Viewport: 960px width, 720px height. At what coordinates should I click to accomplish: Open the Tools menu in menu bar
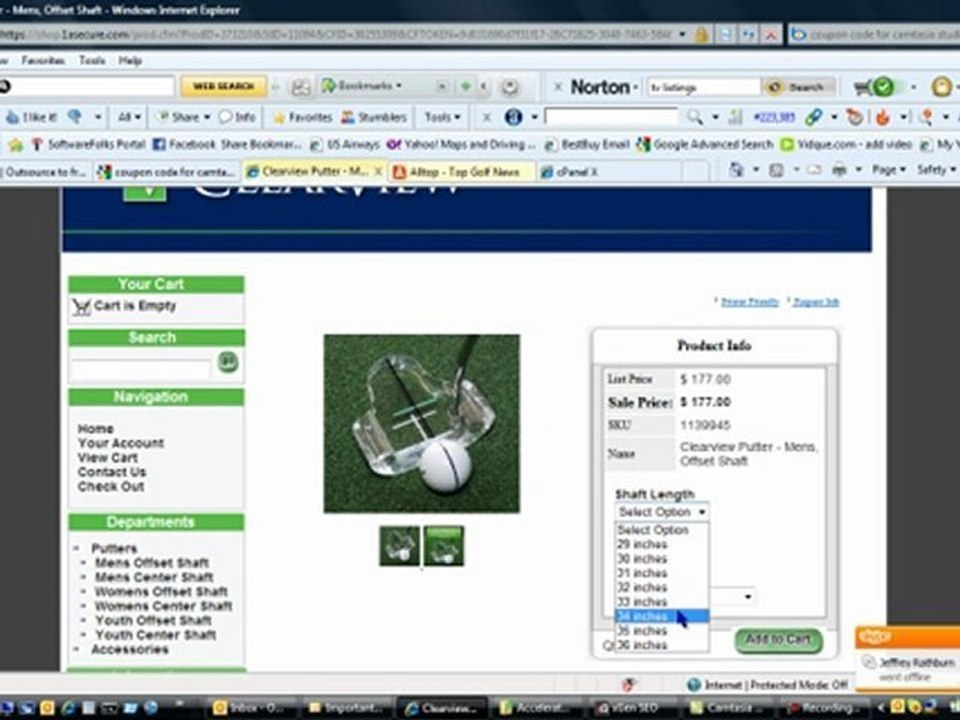point(92,60)
